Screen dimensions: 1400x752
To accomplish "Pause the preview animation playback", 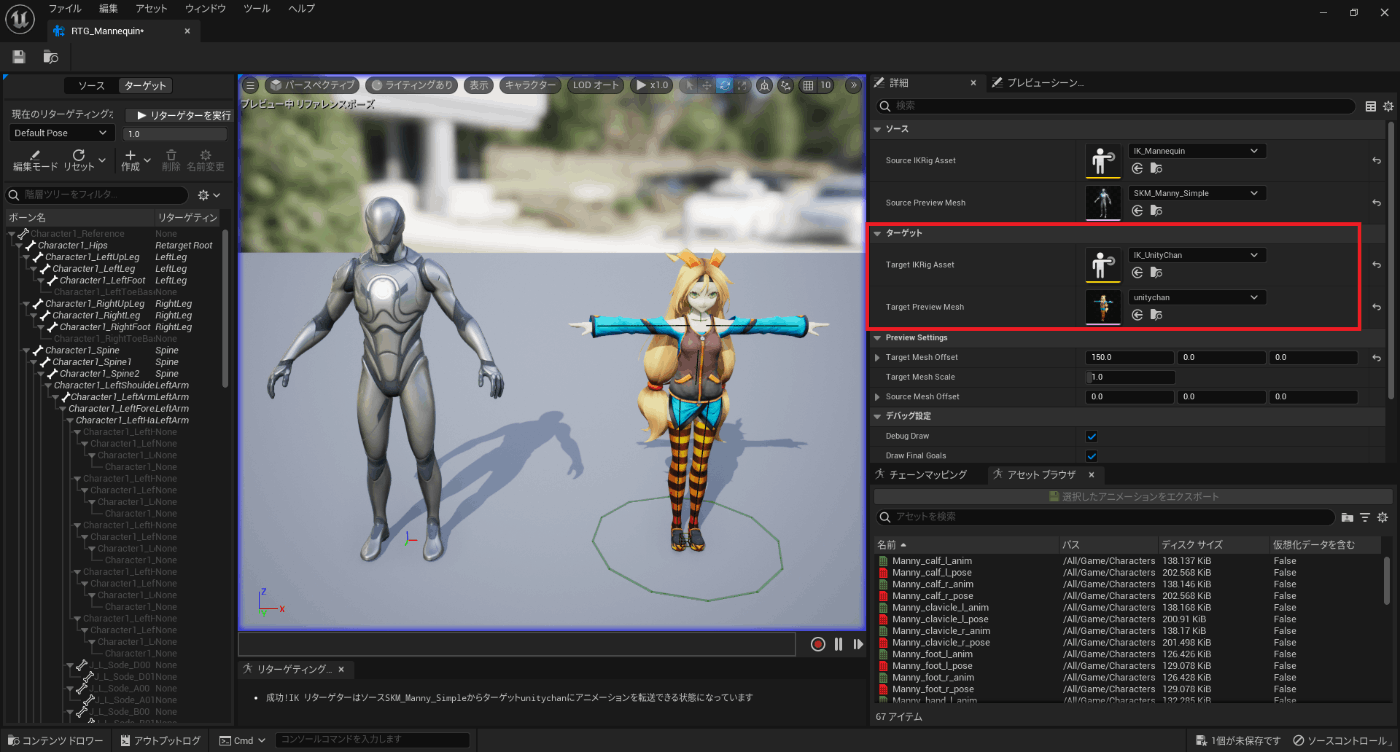I will pyautogui.click(x=839, y=645).
